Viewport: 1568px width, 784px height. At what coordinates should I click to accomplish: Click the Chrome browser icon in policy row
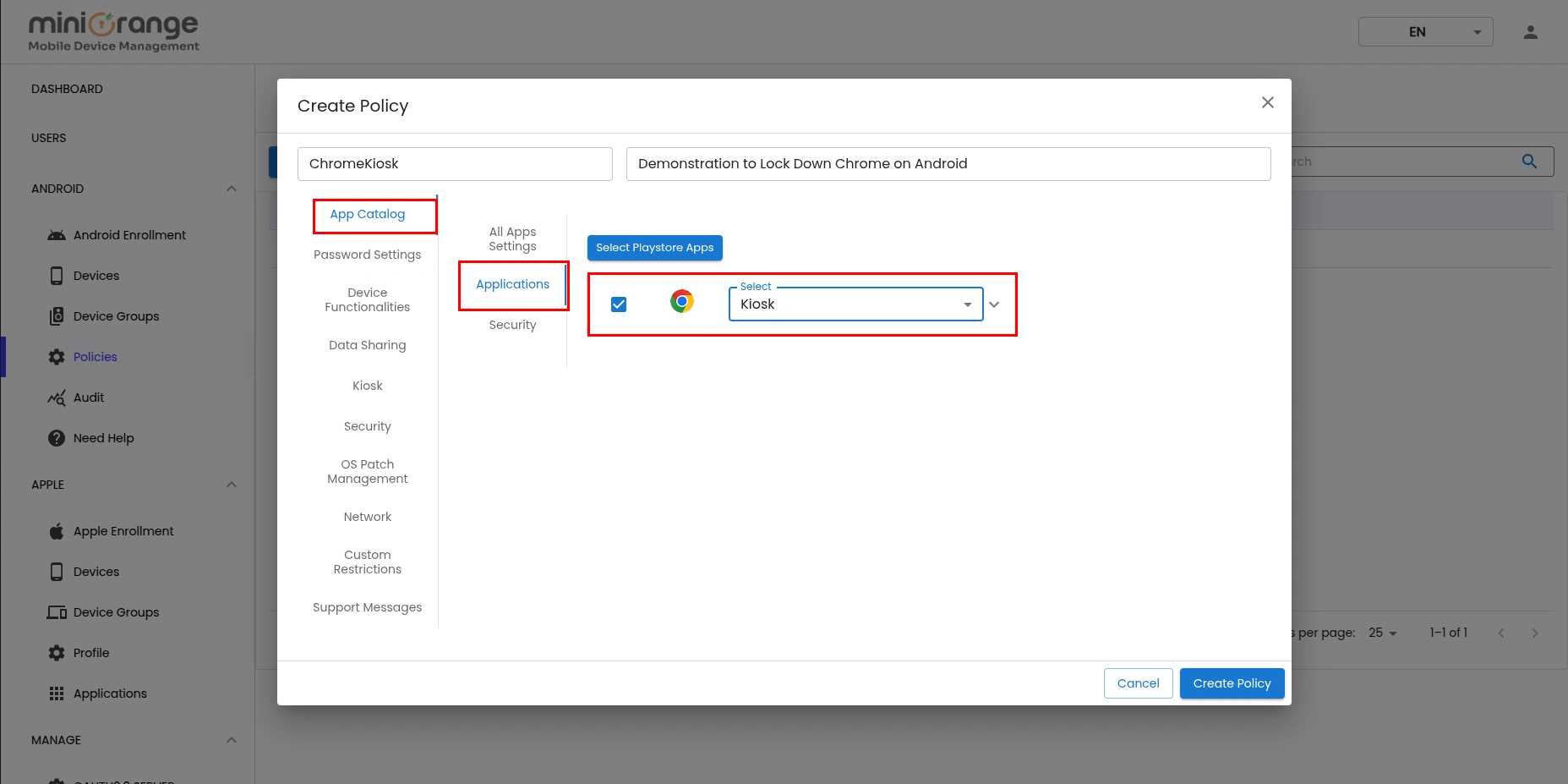click(682, 301)
